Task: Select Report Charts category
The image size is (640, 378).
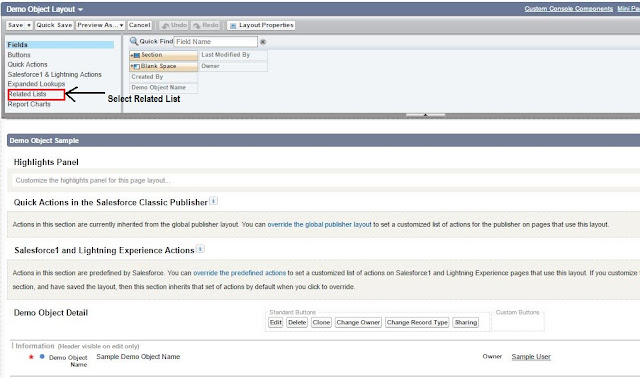Action: pos(29,104)
